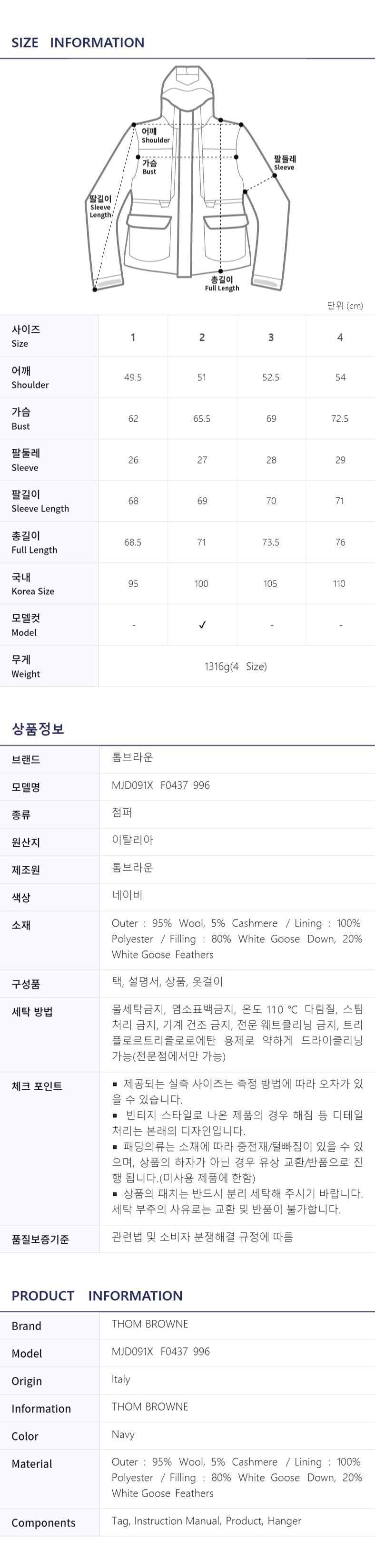
Task: Click the Navy color value
Action: pos(123,1434)
